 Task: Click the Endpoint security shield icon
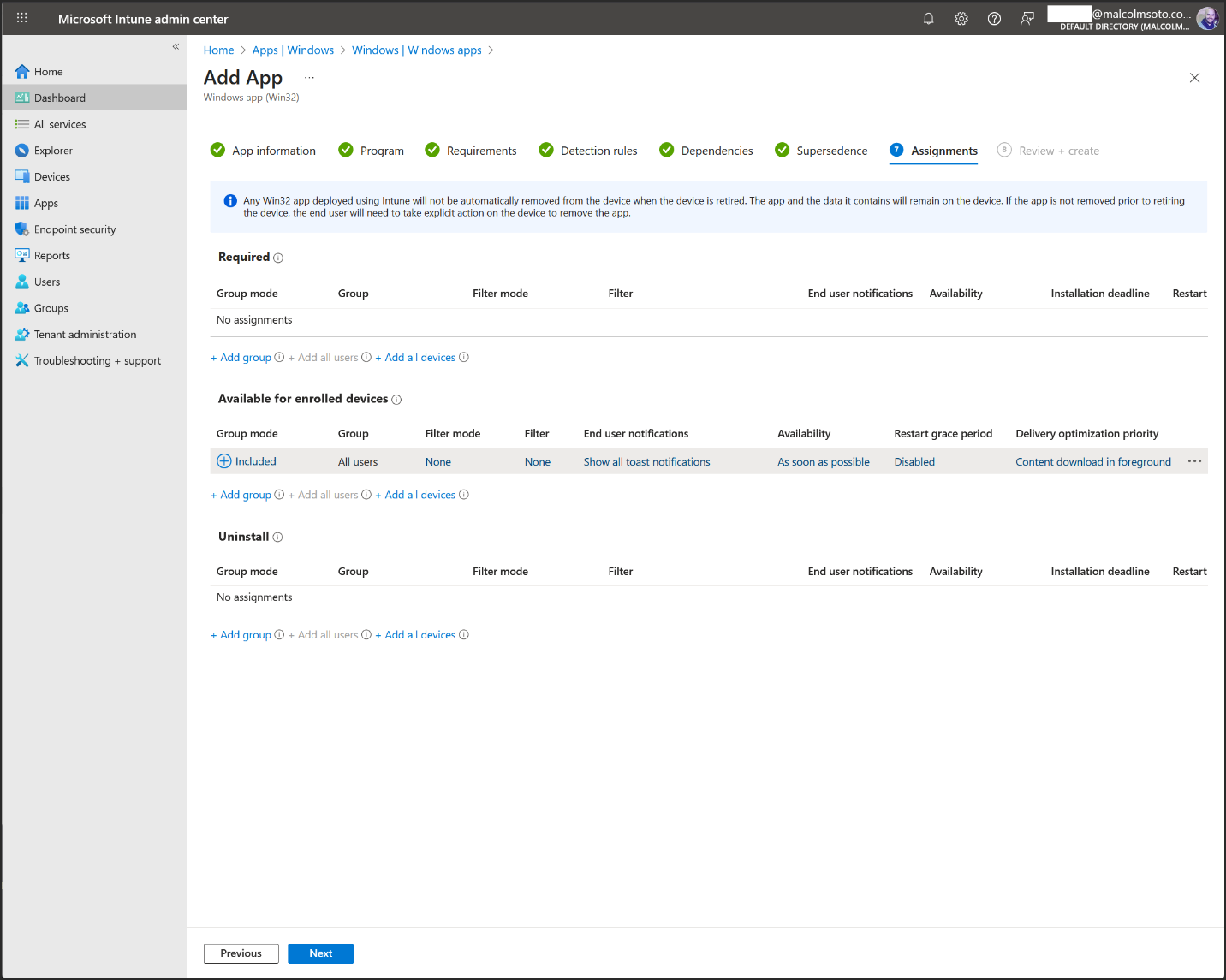22,229
